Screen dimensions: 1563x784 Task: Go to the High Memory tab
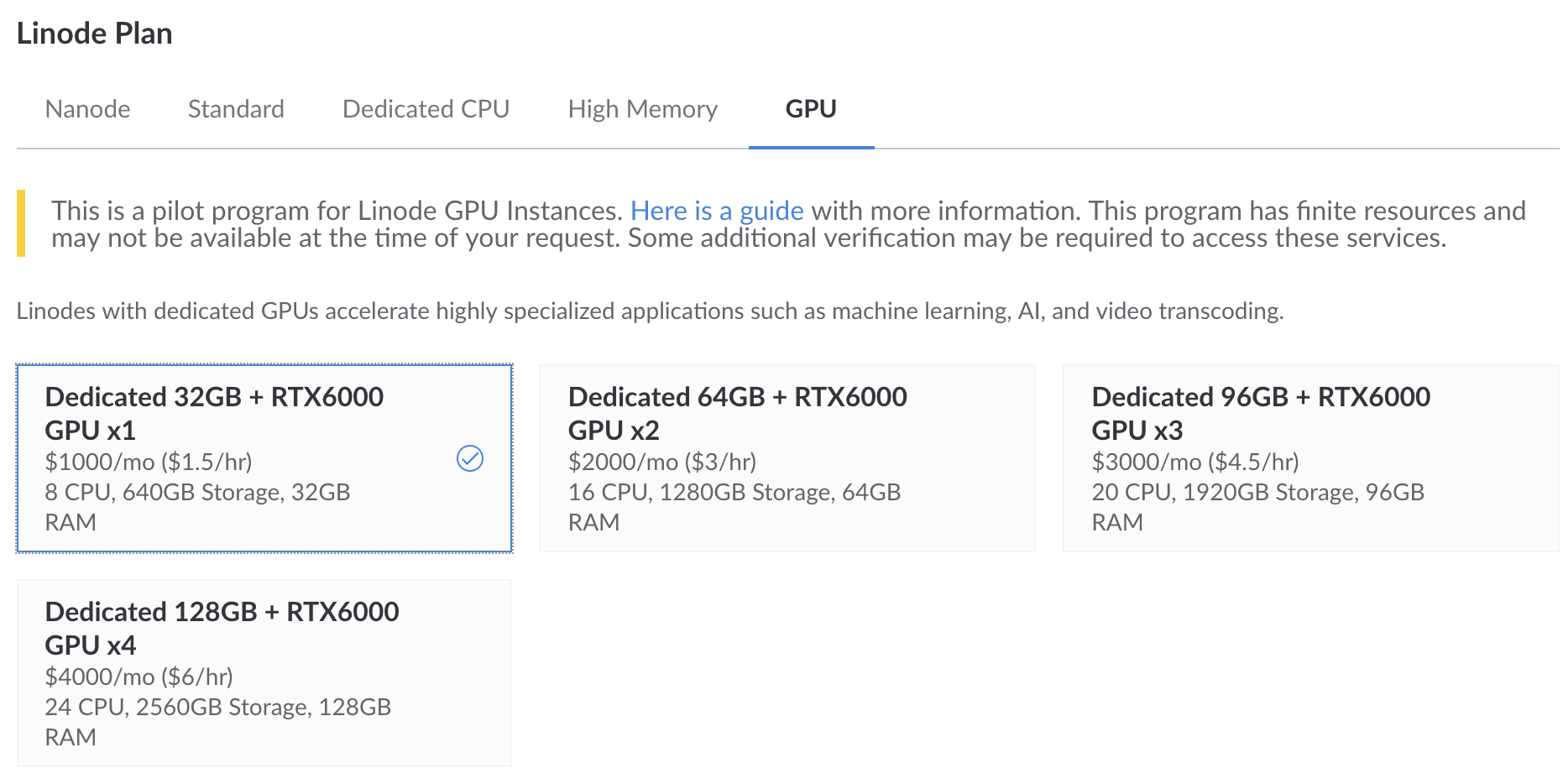642,109
